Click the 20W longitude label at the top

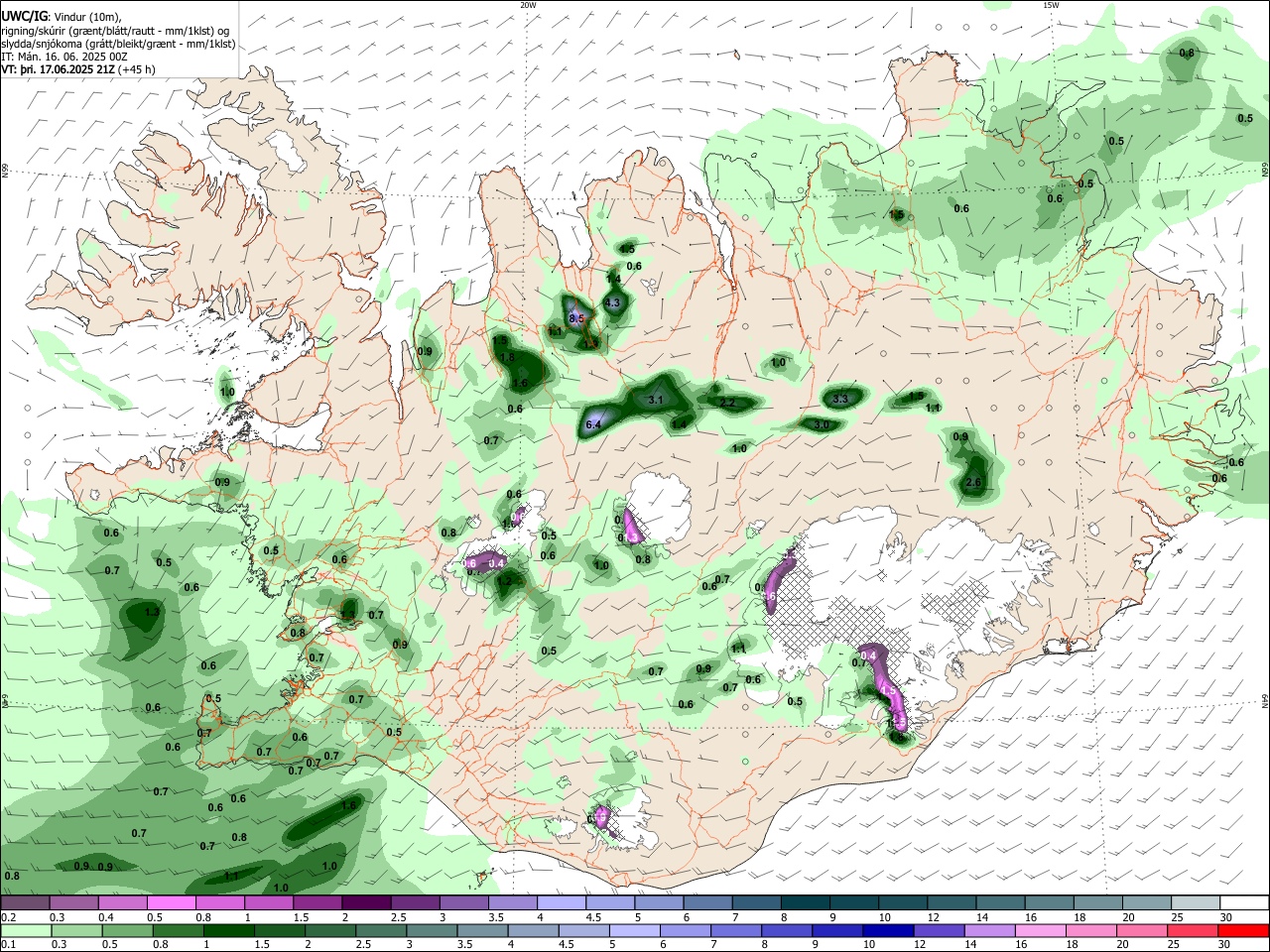point(528,5)
